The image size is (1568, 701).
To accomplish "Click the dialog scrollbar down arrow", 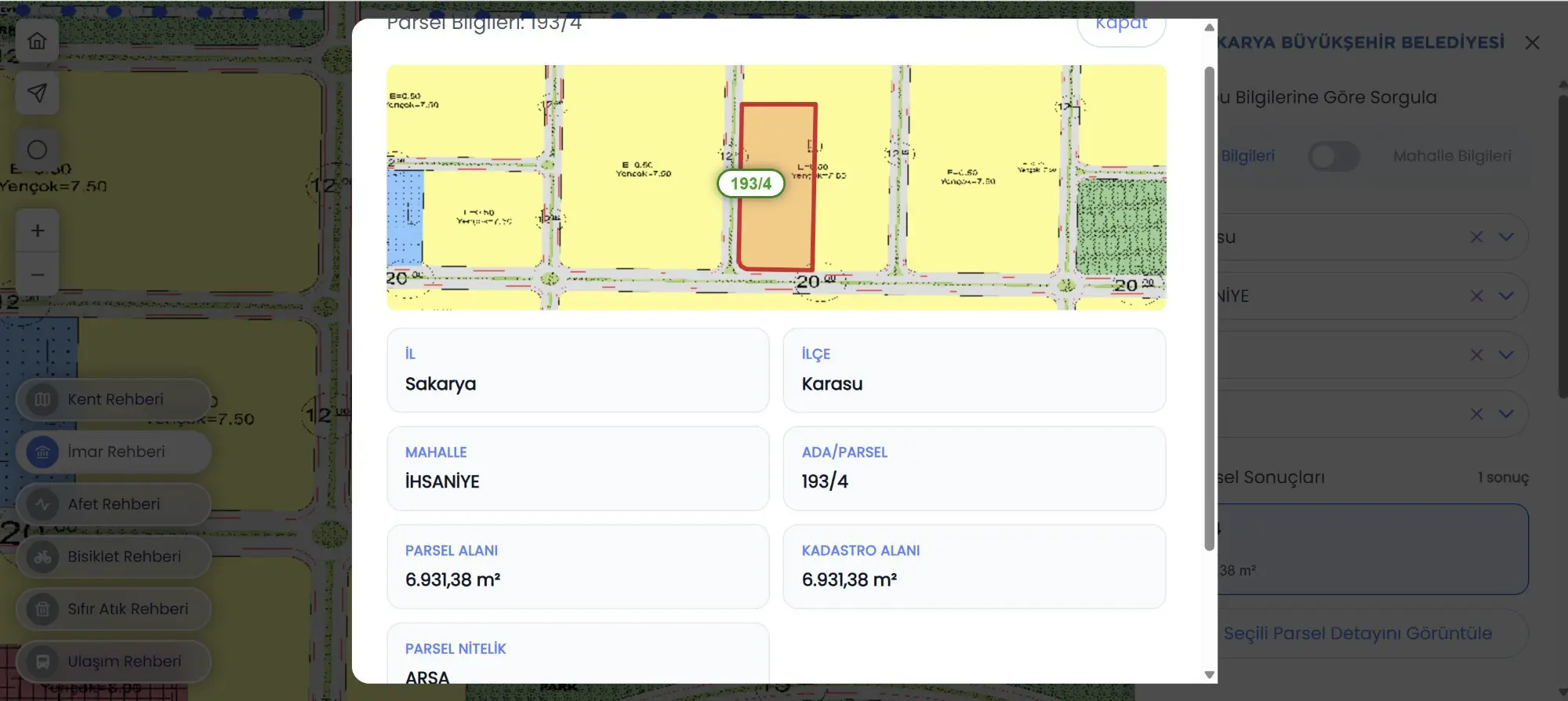I will click(1210, 674).
